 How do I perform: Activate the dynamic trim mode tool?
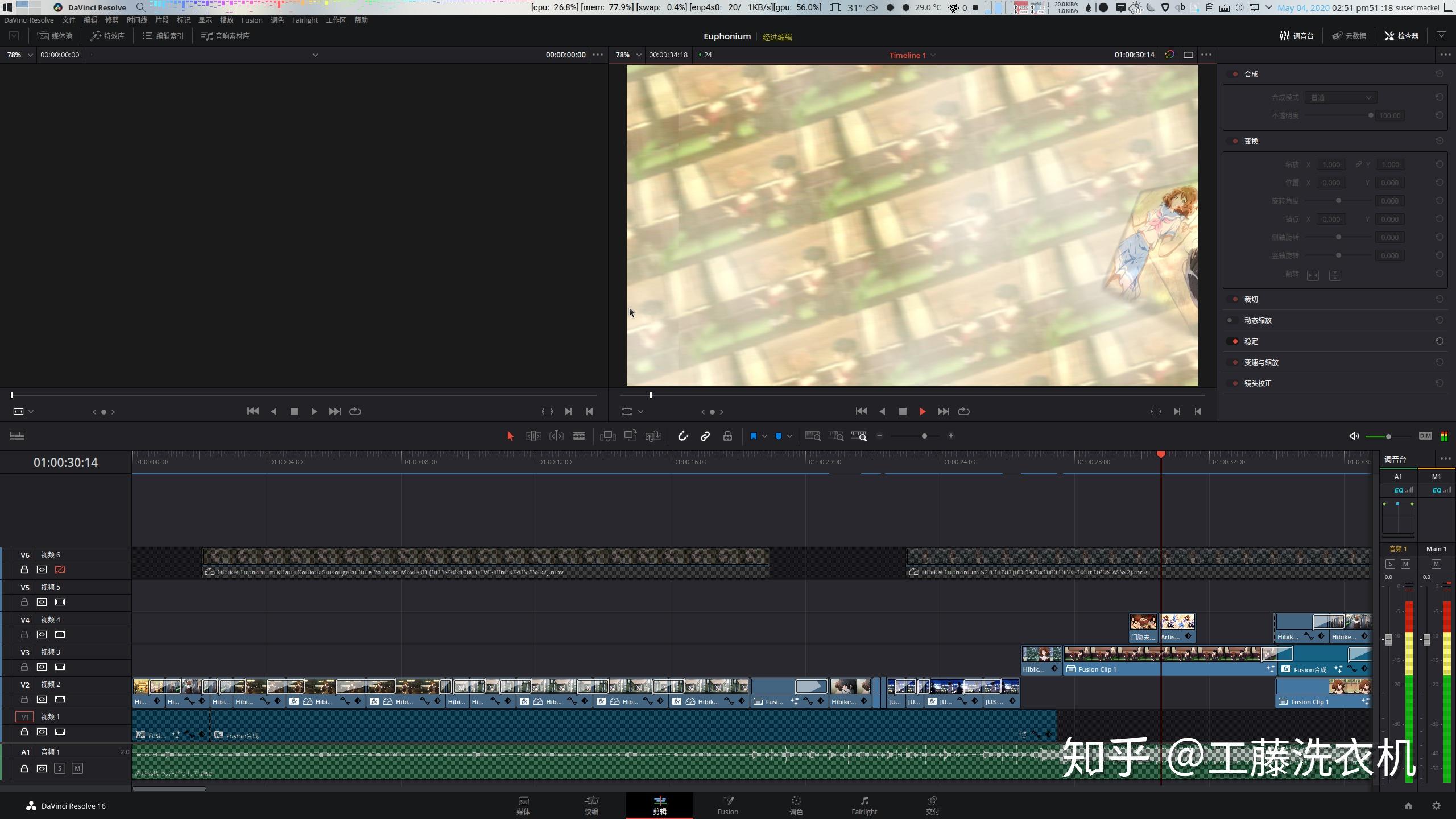556,436
